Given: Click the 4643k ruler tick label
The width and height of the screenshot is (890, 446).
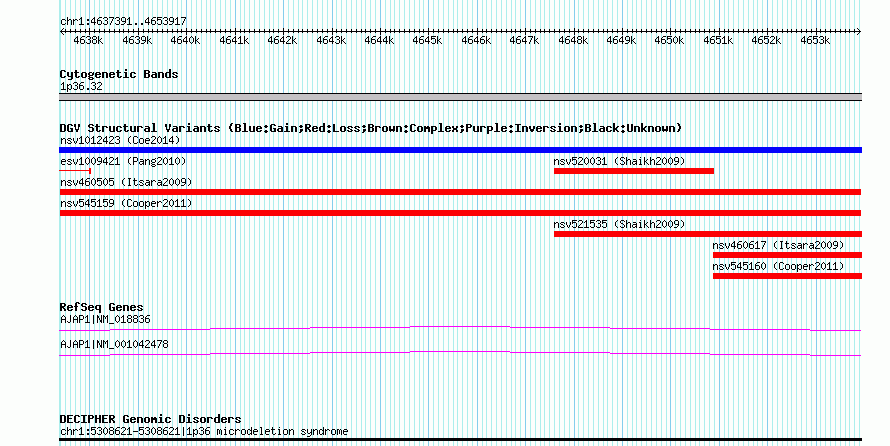Looking at the screenshot, I should 331,41.
